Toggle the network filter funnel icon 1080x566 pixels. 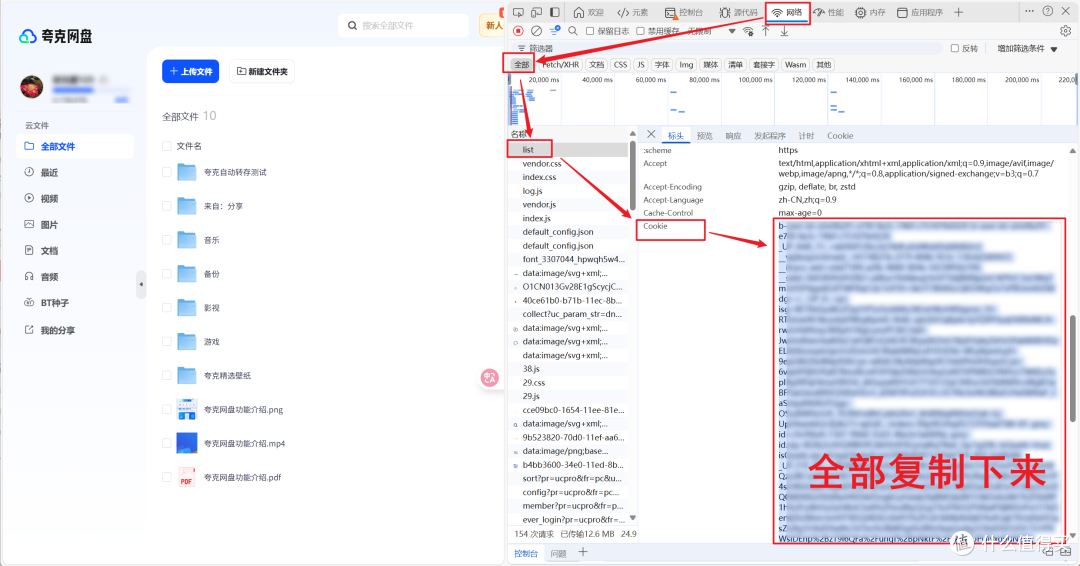(554, 31)
